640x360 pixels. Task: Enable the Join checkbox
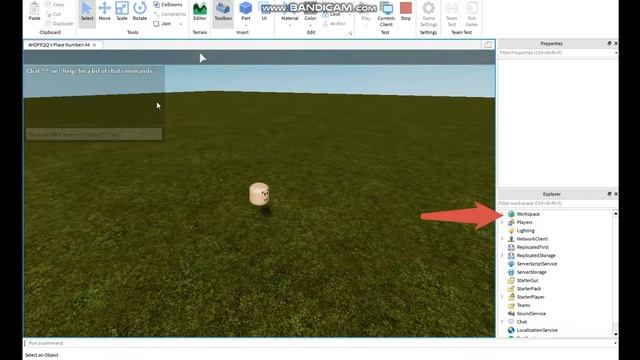click(x=156, y=24)
